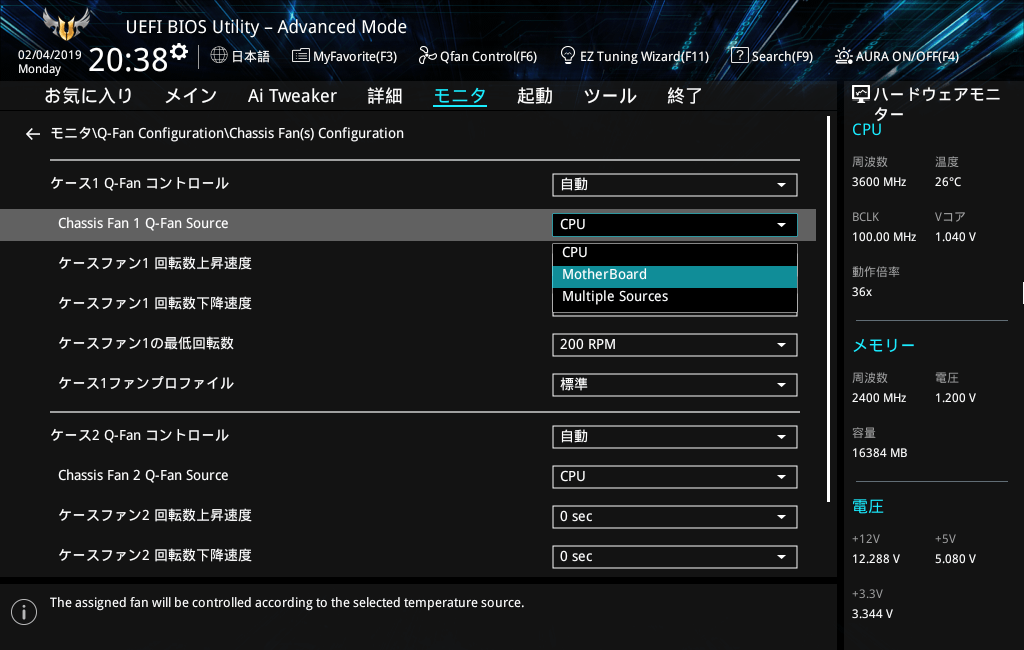Click the globe language icon

pos(219,56)
